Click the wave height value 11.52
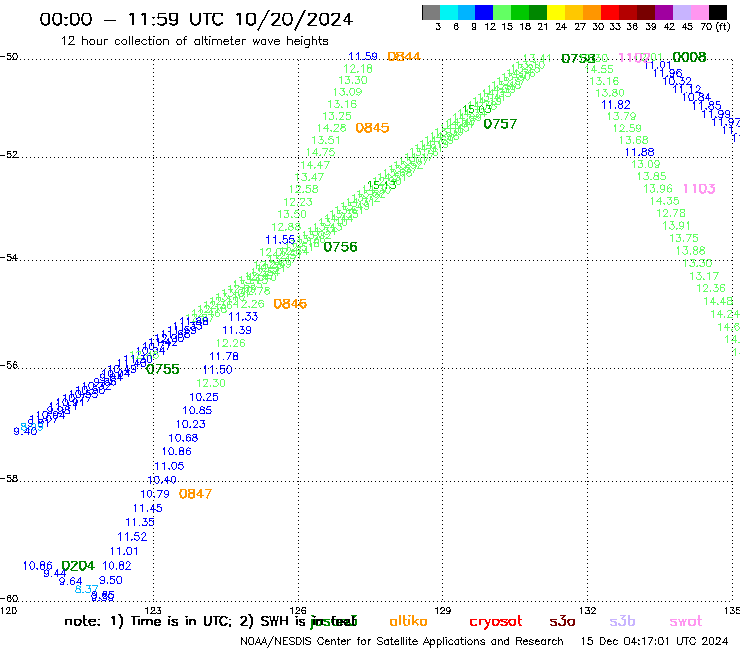 pyautogui.click(x=132, y=537)
